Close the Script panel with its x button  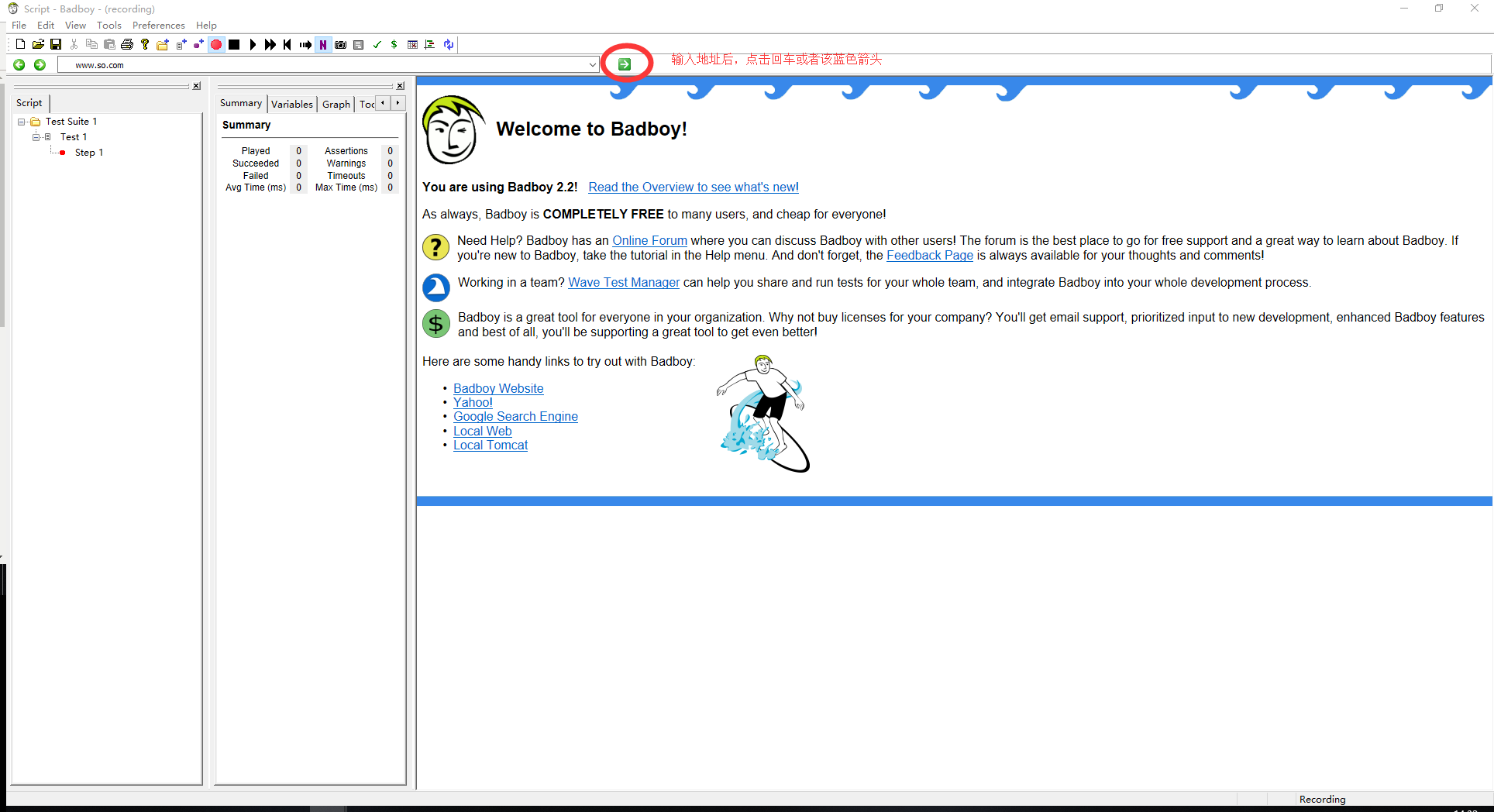[197, 86]
